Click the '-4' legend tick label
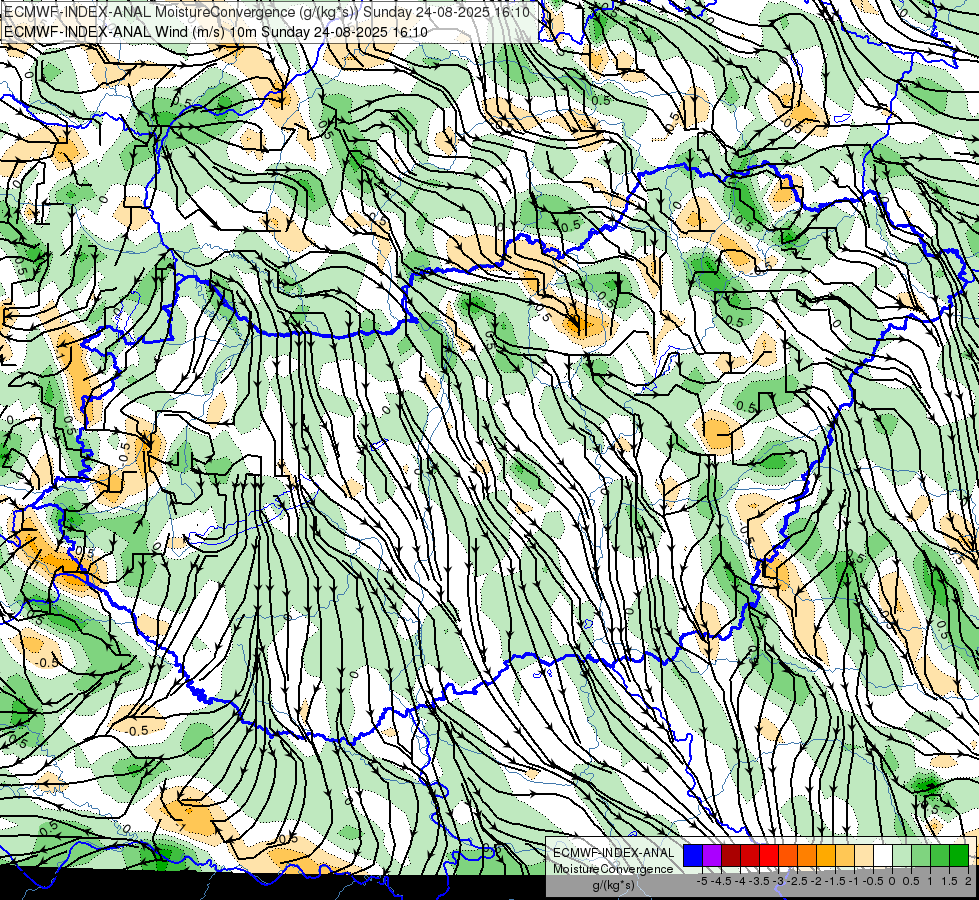This screenshot has width=979, height=900. [740, 881]
